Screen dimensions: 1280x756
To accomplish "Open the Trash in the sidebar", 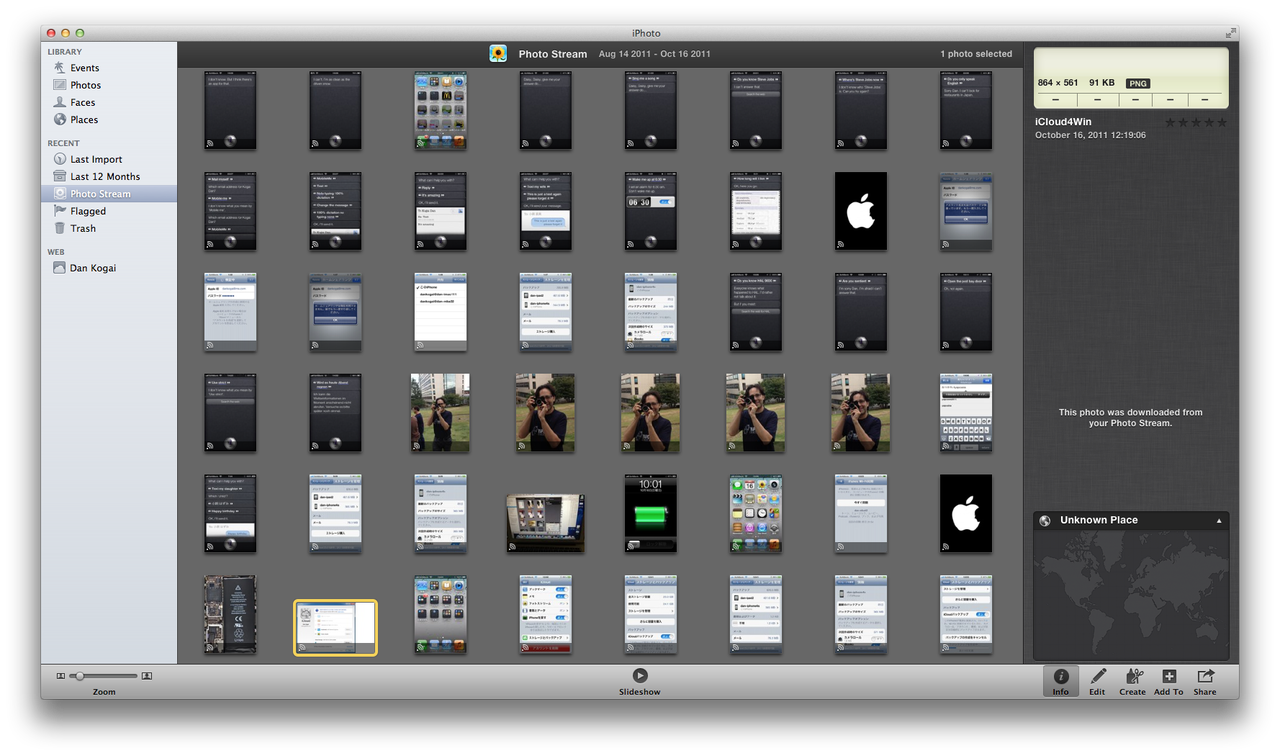I will click(83, 228).
